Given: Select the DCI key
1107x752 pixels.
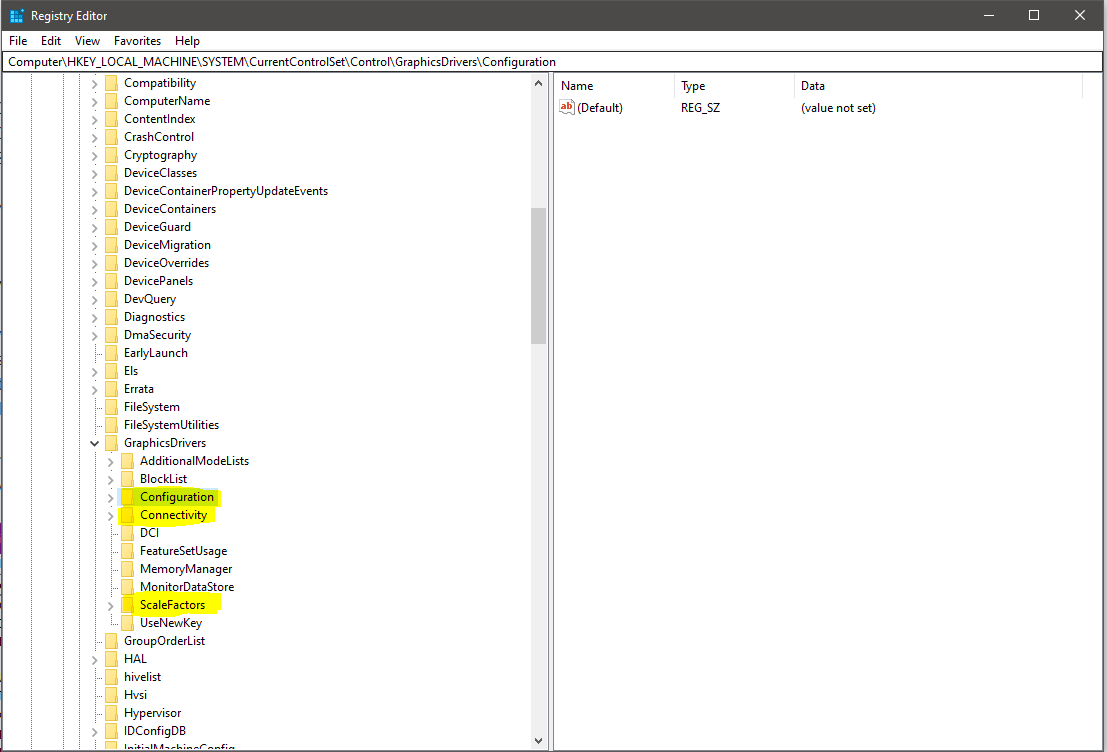Looking at the screenshot, I should pyautogui.click(x=149, y=533).
